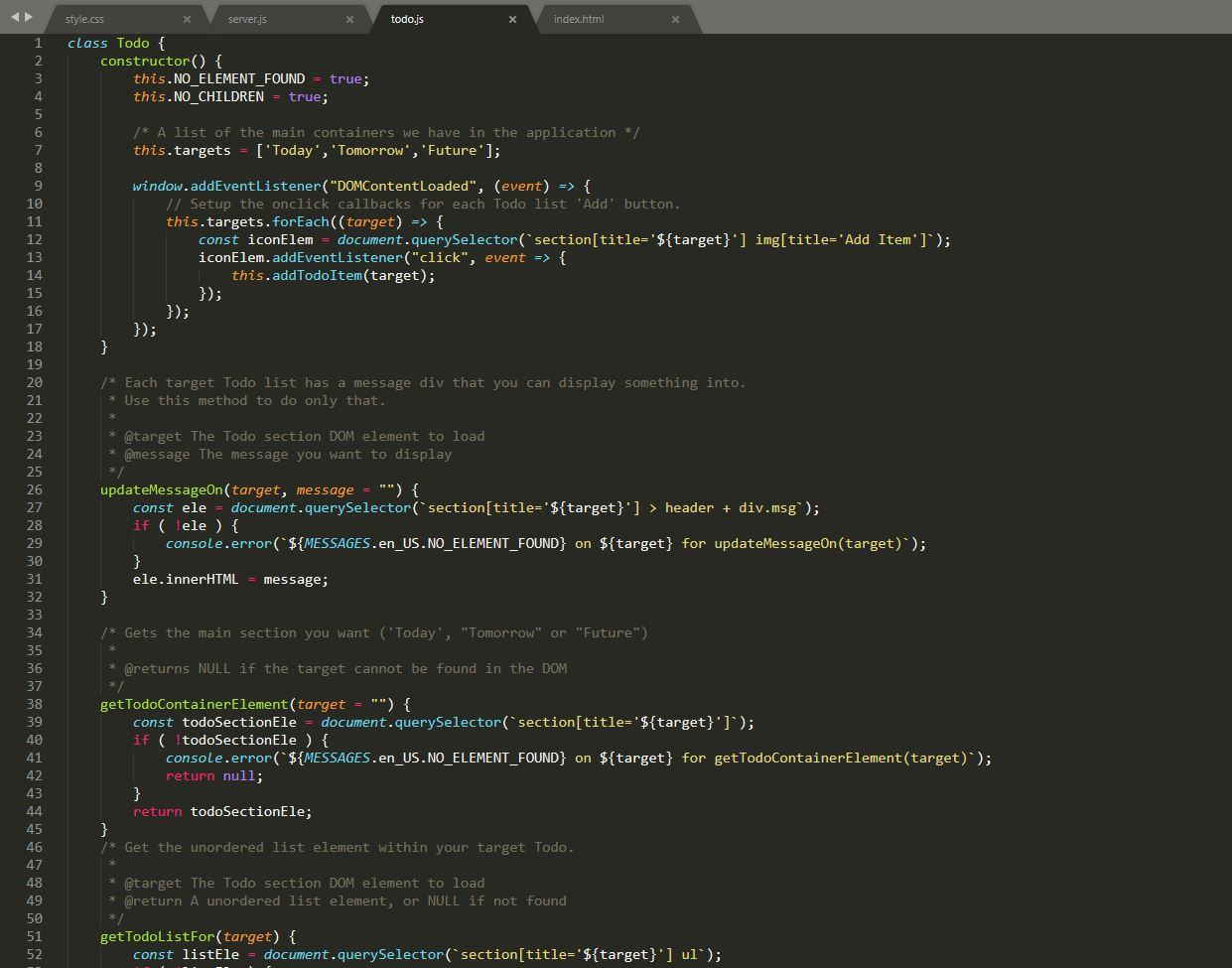Click 'updateMessageOn' method definition on line 26
1232x968 pixels.
pyautogui.click(x=161, y=489)
